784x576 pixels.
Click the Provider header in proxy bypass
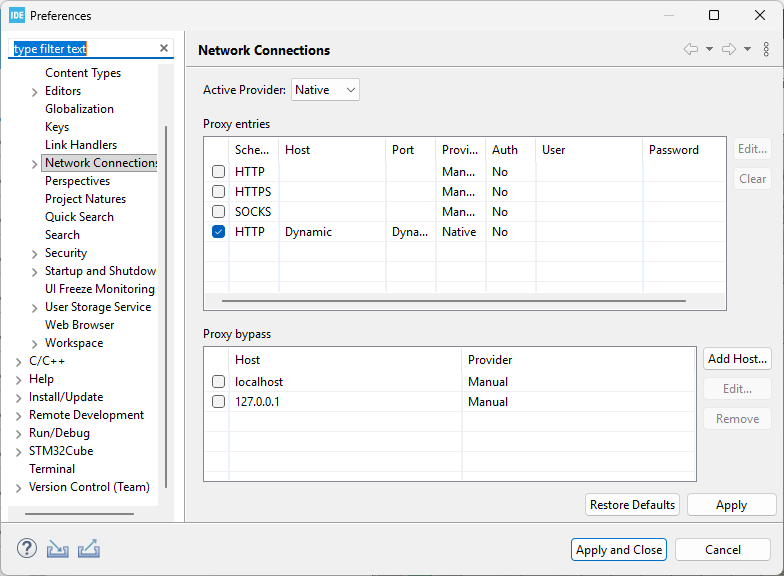coord(578,360)
